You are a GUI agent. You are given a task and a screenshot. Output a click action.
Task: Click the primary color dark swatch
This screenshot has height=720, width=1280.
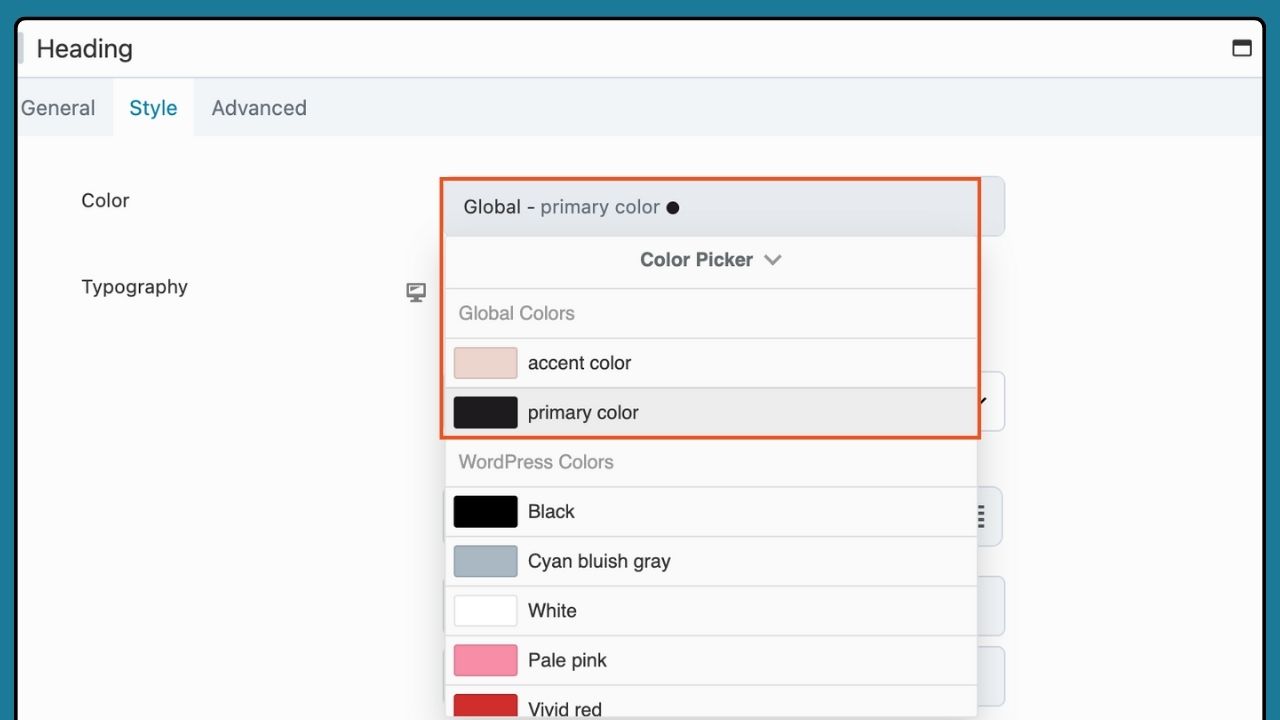tap(485, 412)
